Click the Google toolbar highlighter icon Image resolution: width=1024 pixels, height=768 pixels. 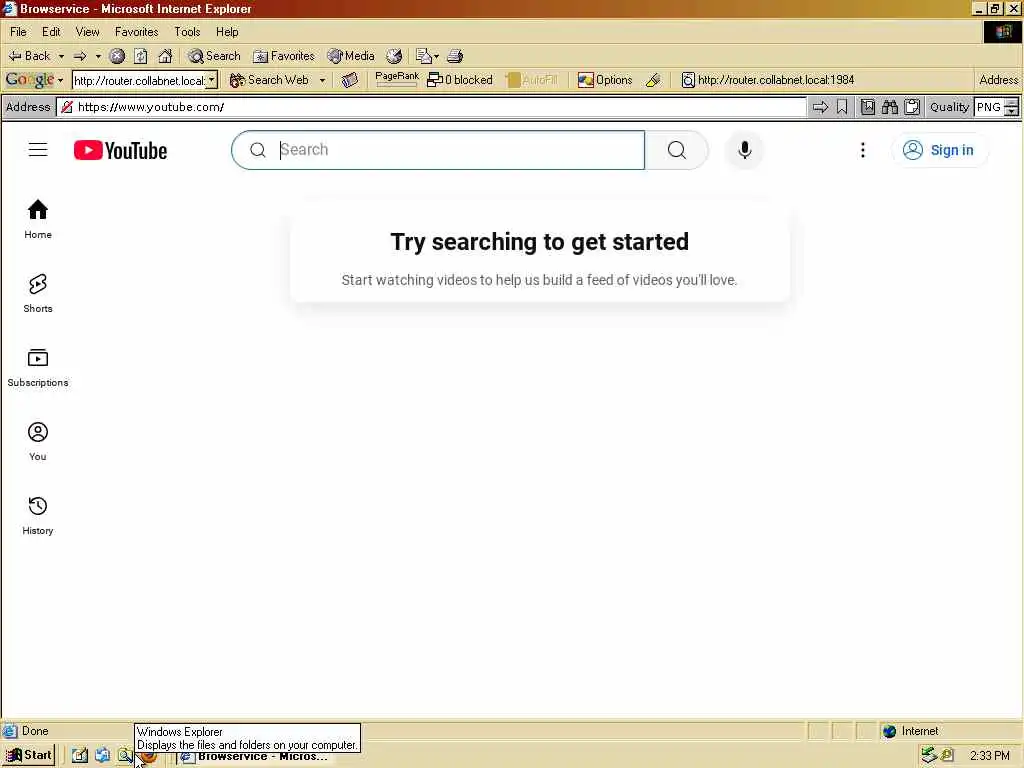(x=653, y=80)
